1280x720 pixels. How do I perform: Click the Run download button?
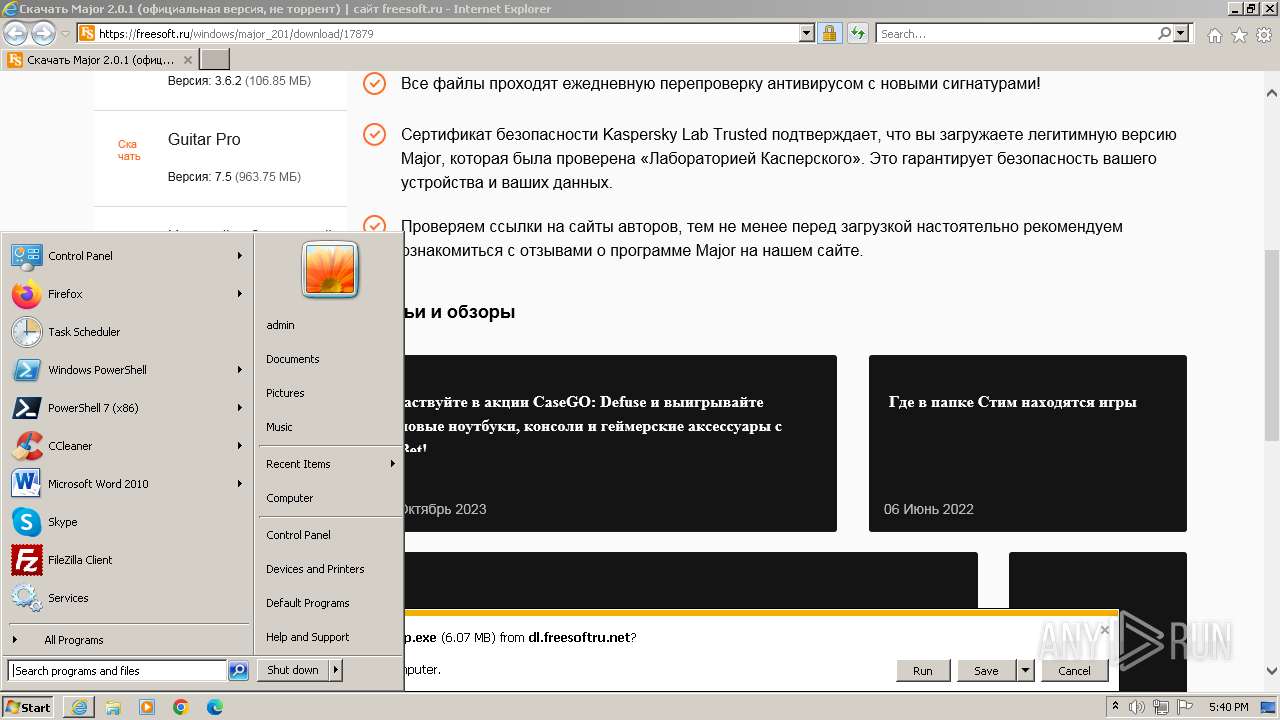click(x=923, y=671)
